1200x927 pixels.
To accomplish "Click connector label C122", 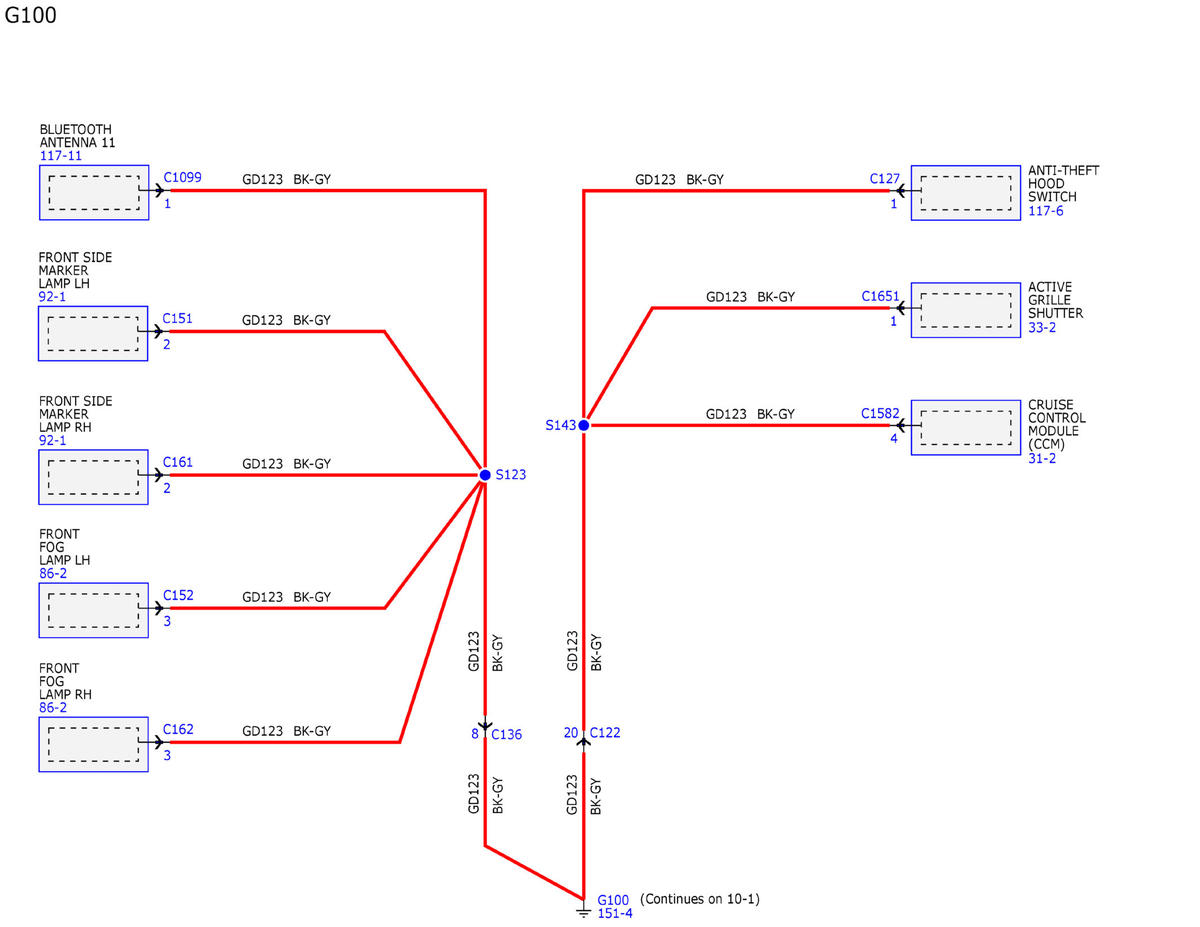I will point(605,733).
